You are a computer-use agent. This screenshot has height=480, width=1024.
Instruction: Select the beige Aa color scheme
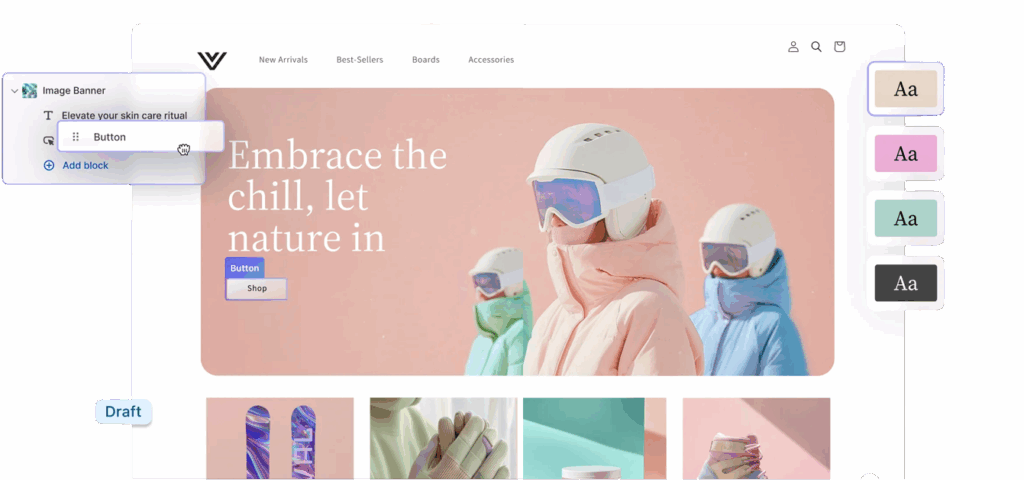pyautogui.click(x=906, y=89)
